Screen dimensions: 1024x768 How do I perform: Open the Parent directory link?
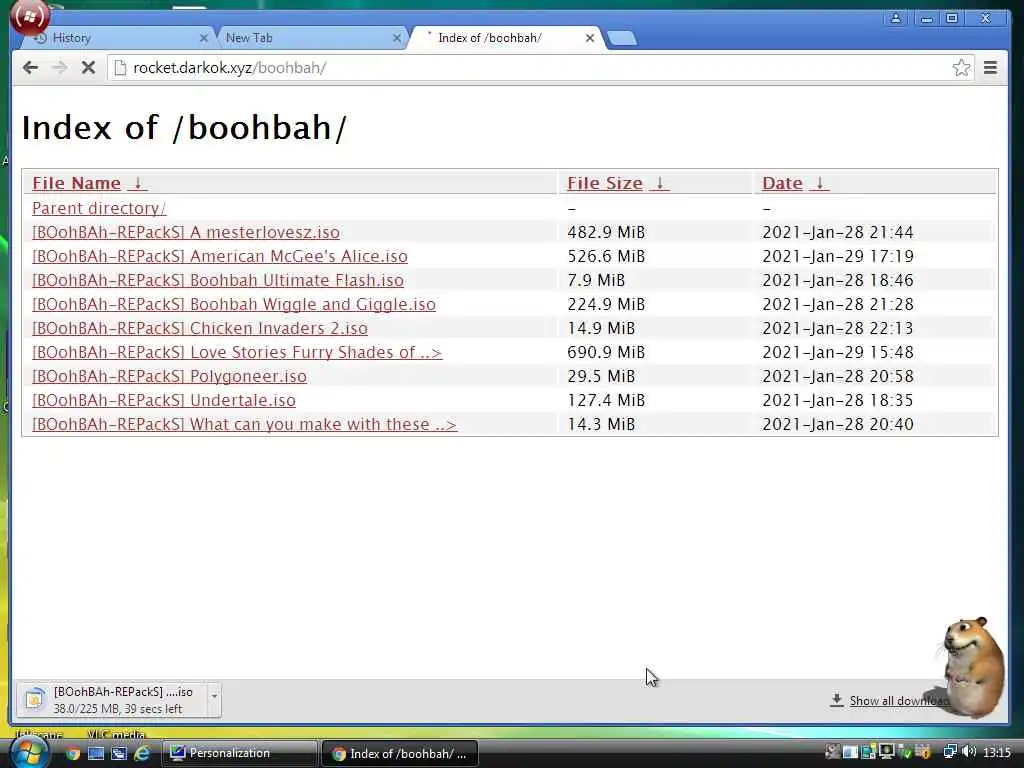99,208
